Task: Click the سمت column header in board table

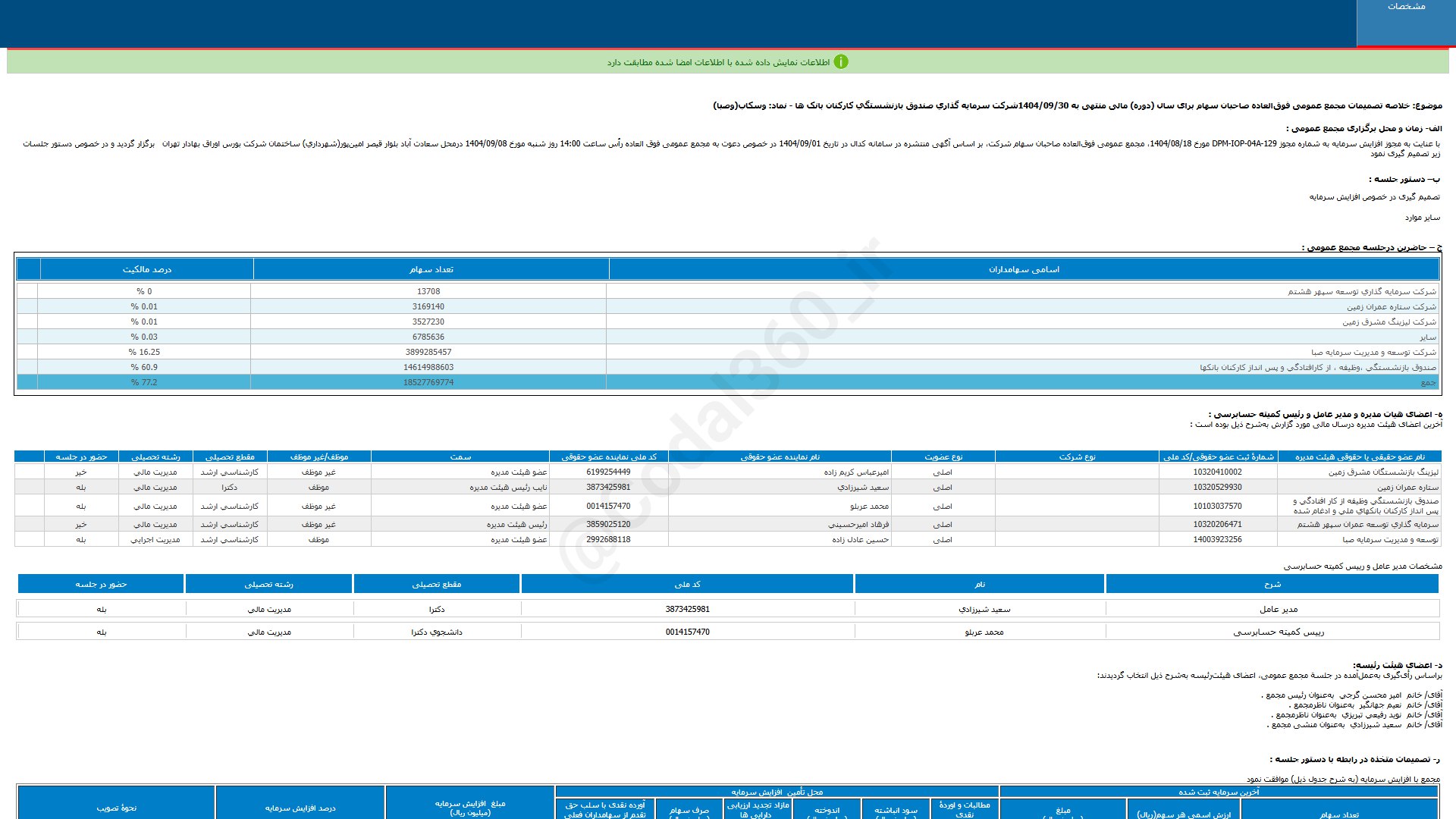Action: tap(460, 457)
